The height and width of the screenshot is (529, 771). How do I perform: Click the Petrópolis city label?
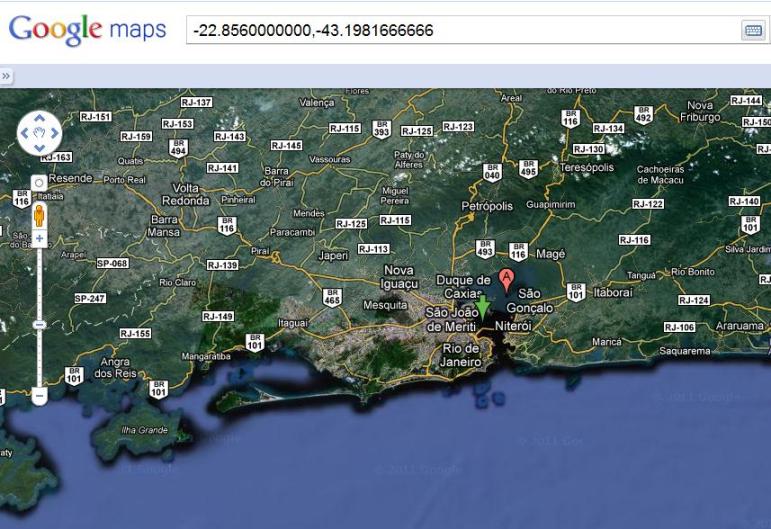[487, 206]
